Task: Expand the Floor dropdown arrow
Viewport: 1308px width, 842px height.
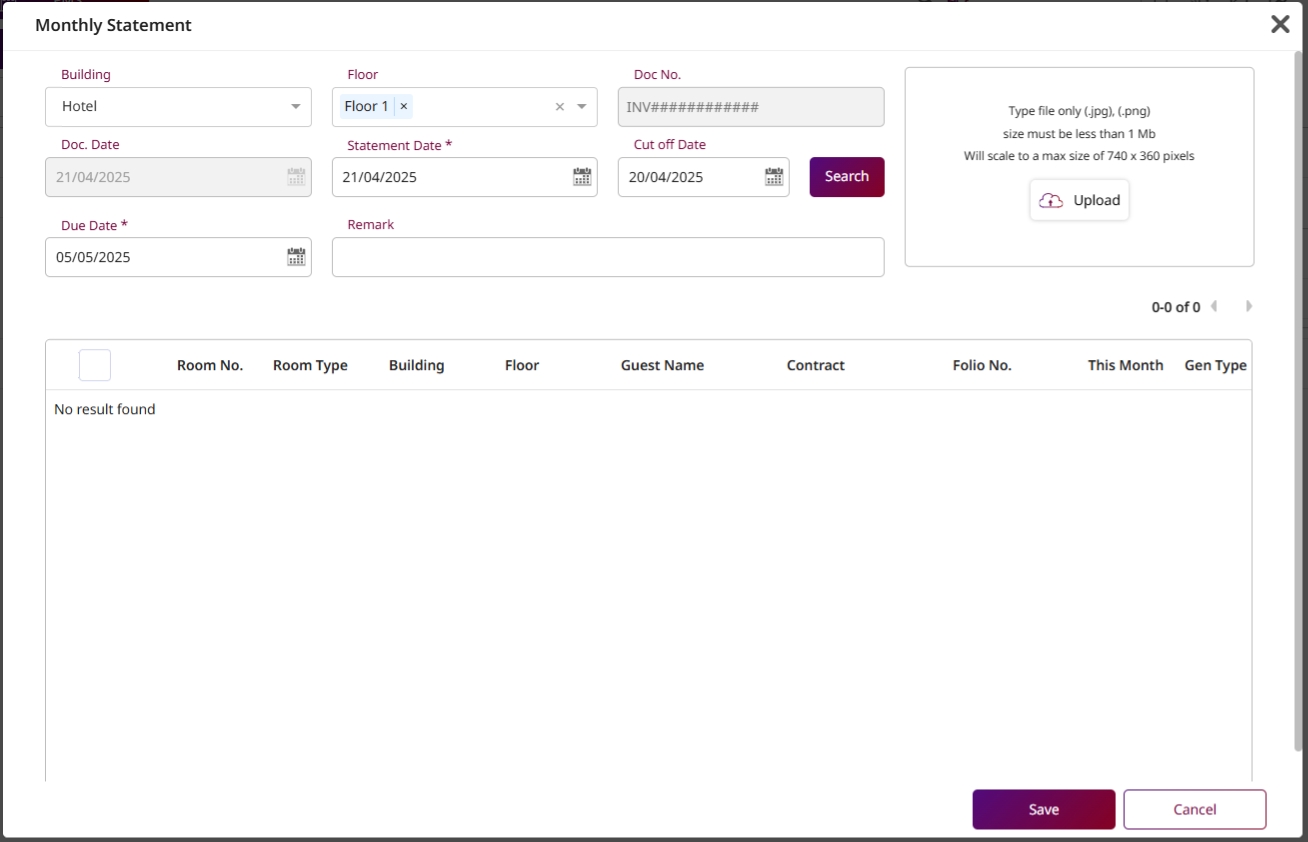Action: tap(582, 107)
